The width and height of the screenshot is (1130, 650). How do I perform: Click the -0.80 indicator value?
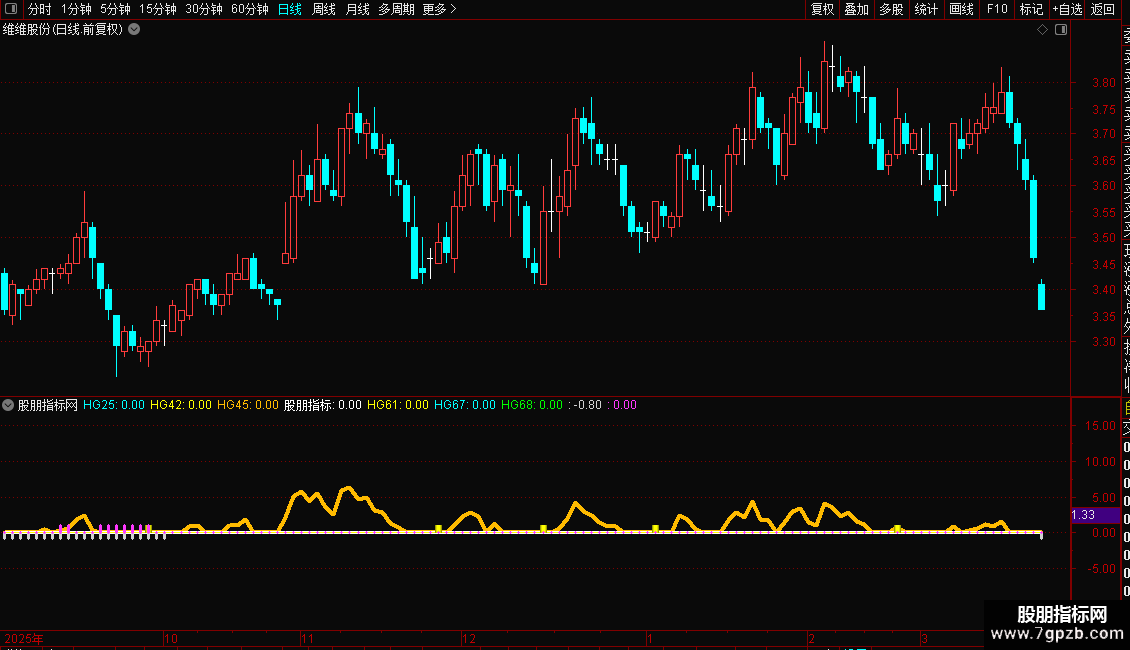point(585,405)
